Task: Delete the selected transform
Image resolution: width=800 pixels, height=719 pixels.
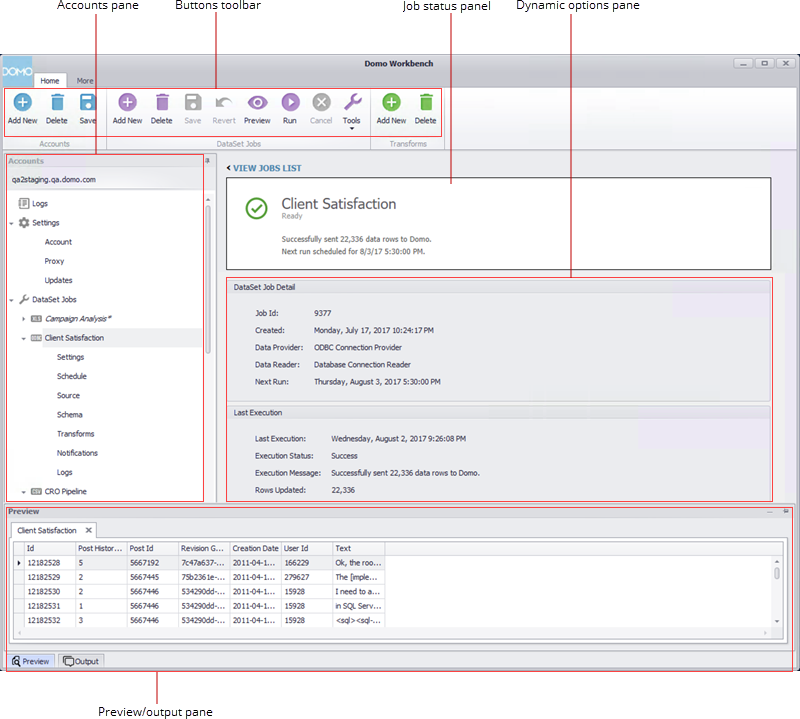Action: (x=425, y=103)
